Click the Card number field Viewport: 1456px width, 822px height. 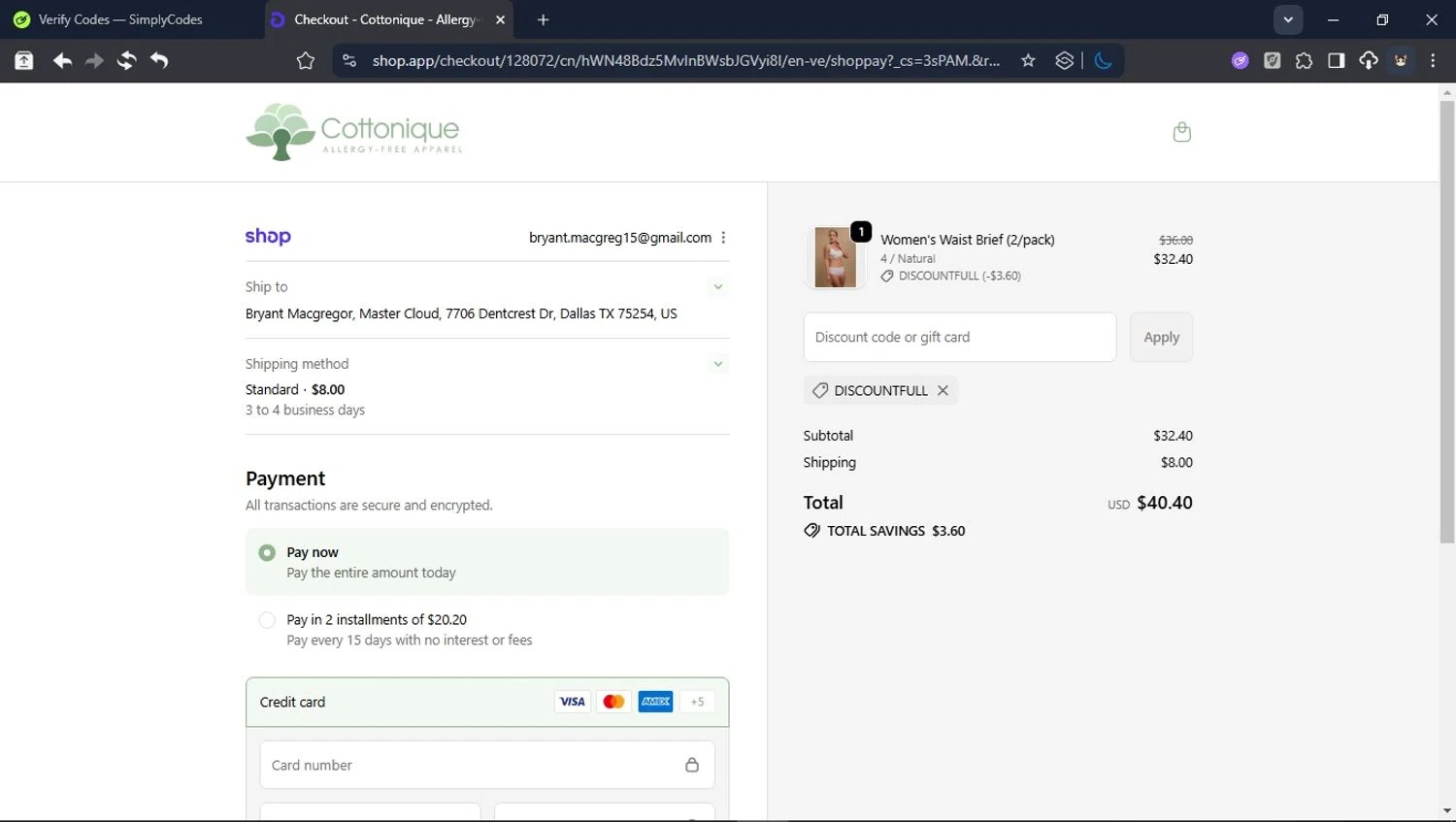[487, 765]
